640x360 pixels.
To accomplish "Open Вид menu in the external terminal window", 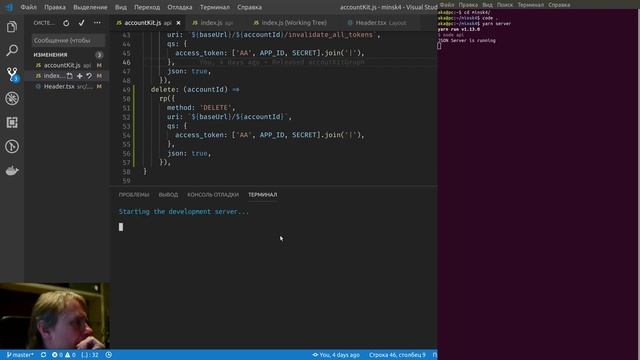I will tap(487, 5).
